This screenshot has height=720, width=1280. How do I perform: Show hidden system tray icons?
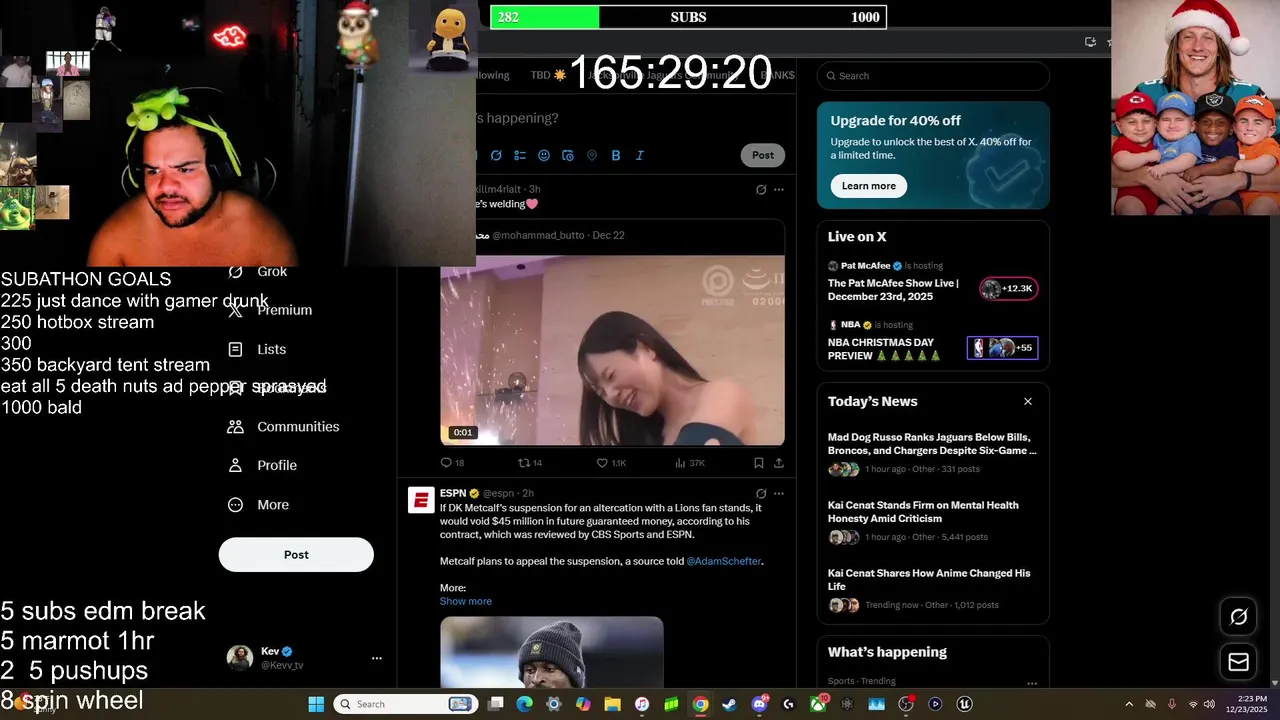[x=1130, y=704]
